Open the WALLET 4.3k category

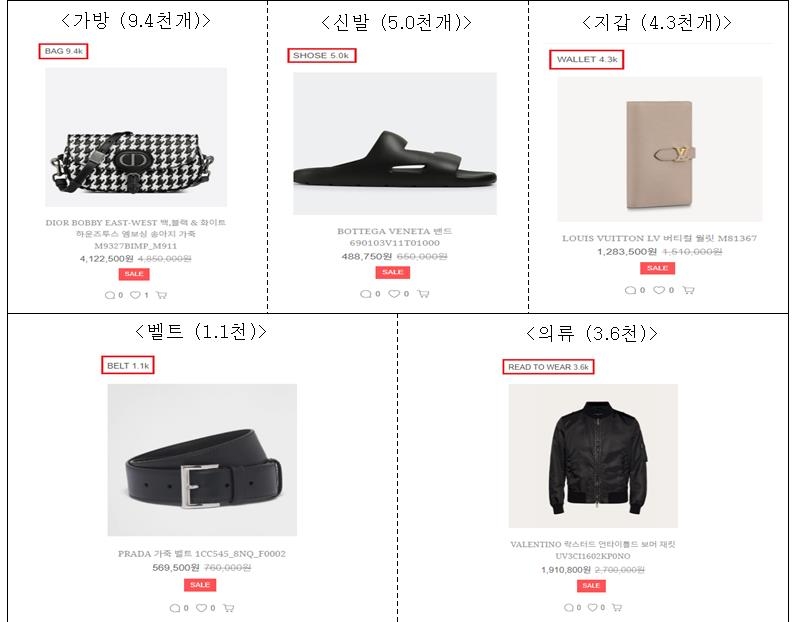(587, 60)
